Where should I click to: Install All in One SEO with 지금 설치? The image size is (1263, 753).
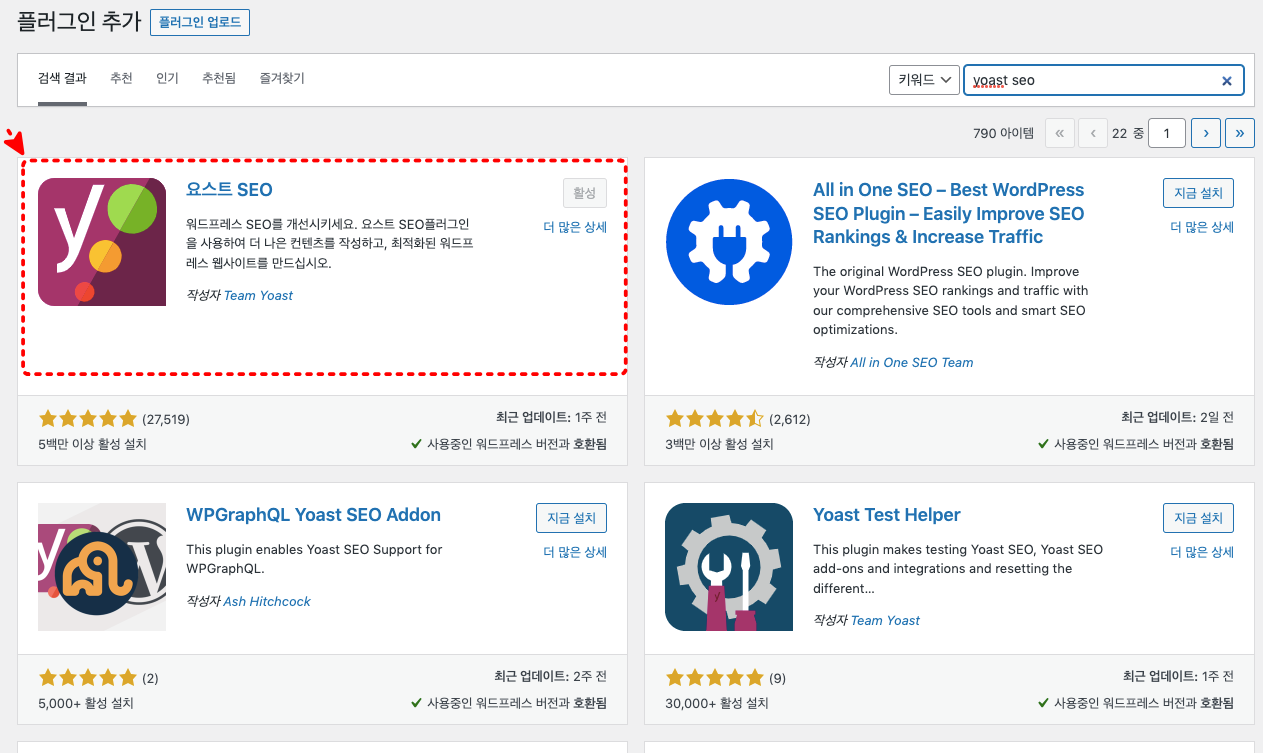pos(1198,193)
